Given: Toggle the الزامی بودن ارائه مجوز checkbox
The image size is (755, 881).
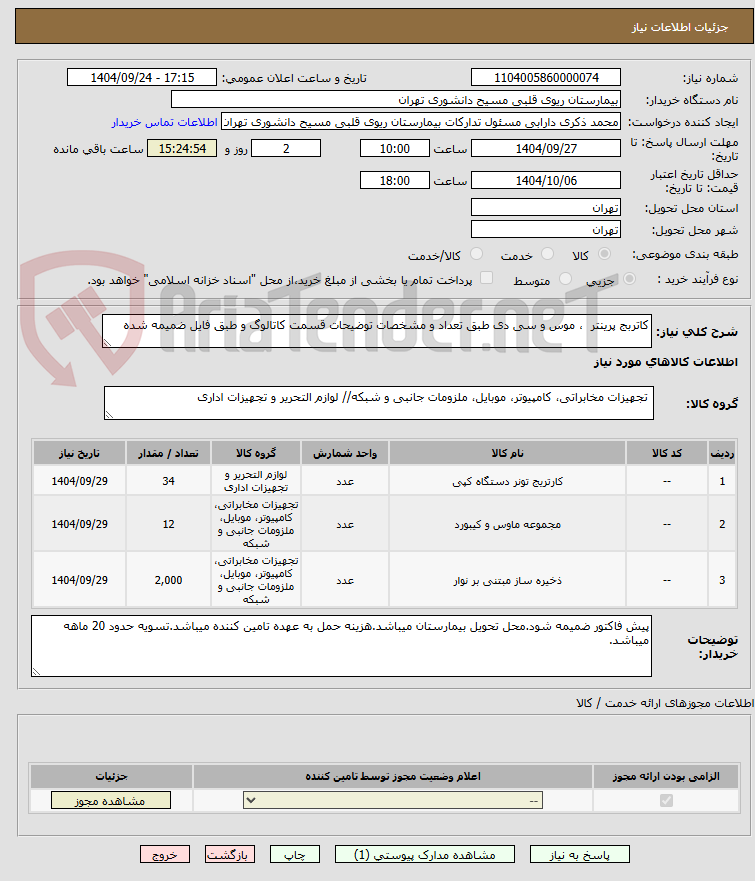Looking at the screenshot, I should click(x=666, y=800).
